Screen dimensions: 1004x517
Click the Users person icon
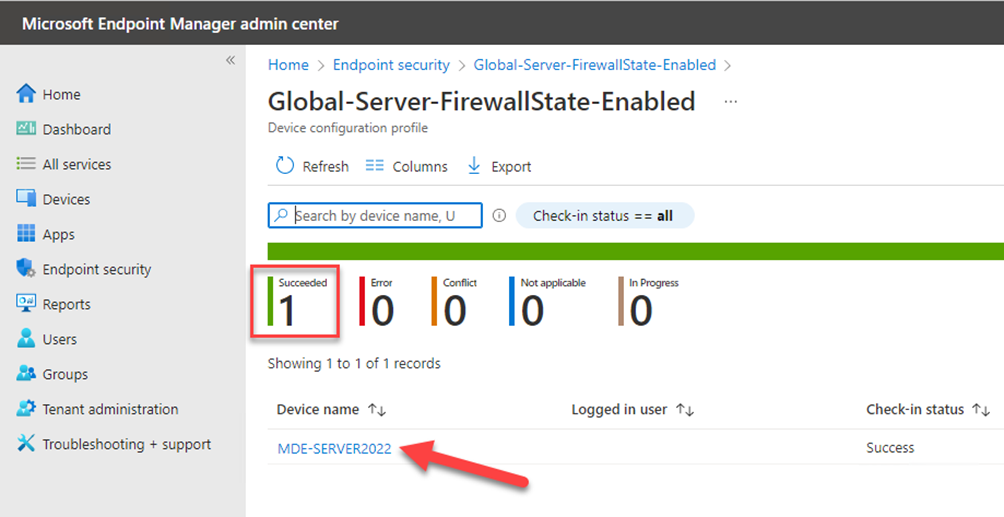pyautogui.click(x=26, y=338)
